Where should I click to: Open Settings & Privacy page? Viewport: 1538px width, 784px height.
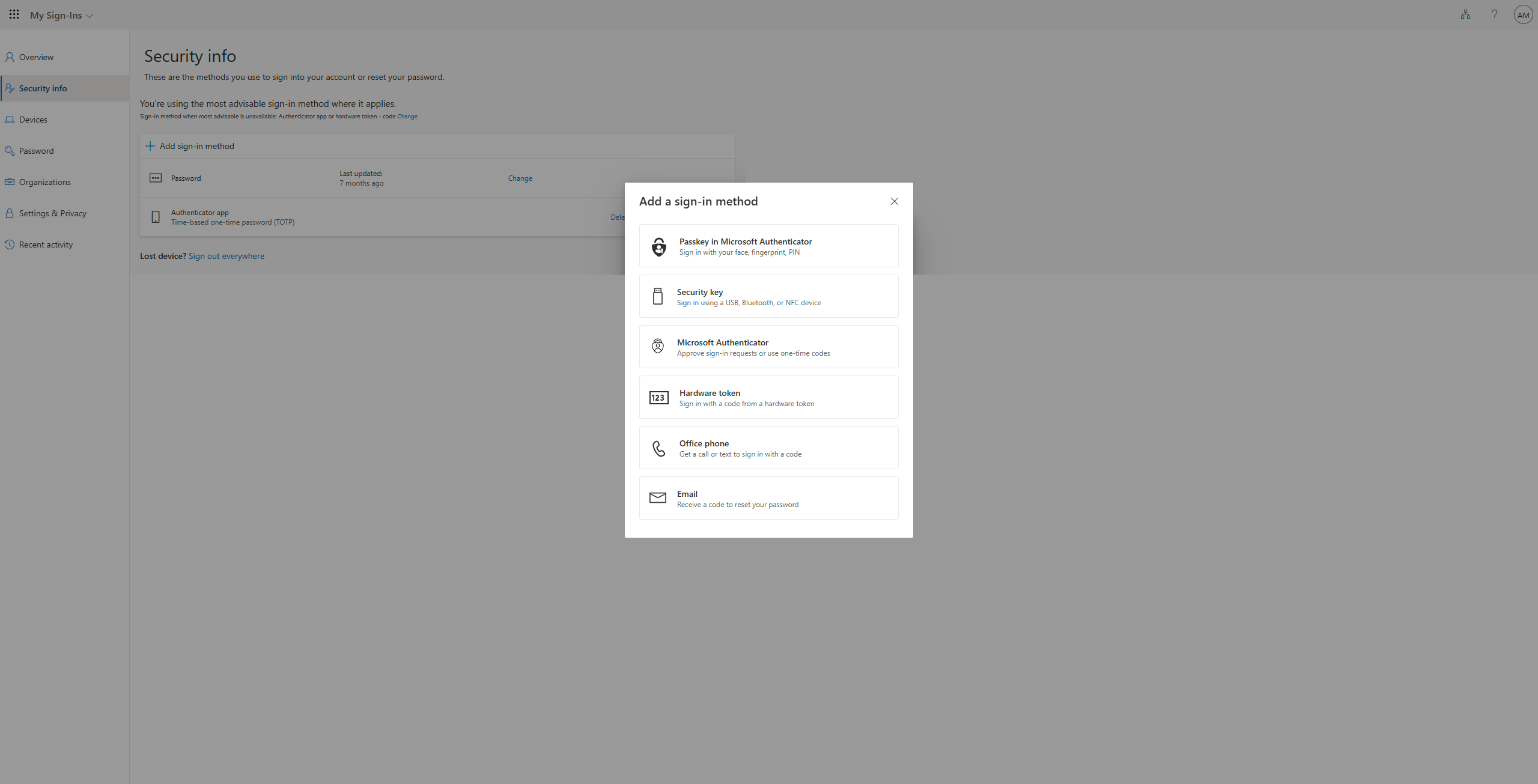(x=52, y=213)
